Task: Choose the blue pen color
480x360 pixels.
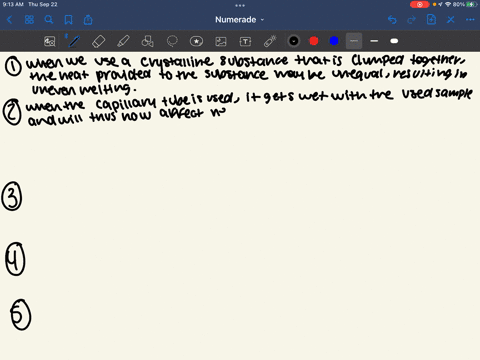Action: tap(334, 41)
